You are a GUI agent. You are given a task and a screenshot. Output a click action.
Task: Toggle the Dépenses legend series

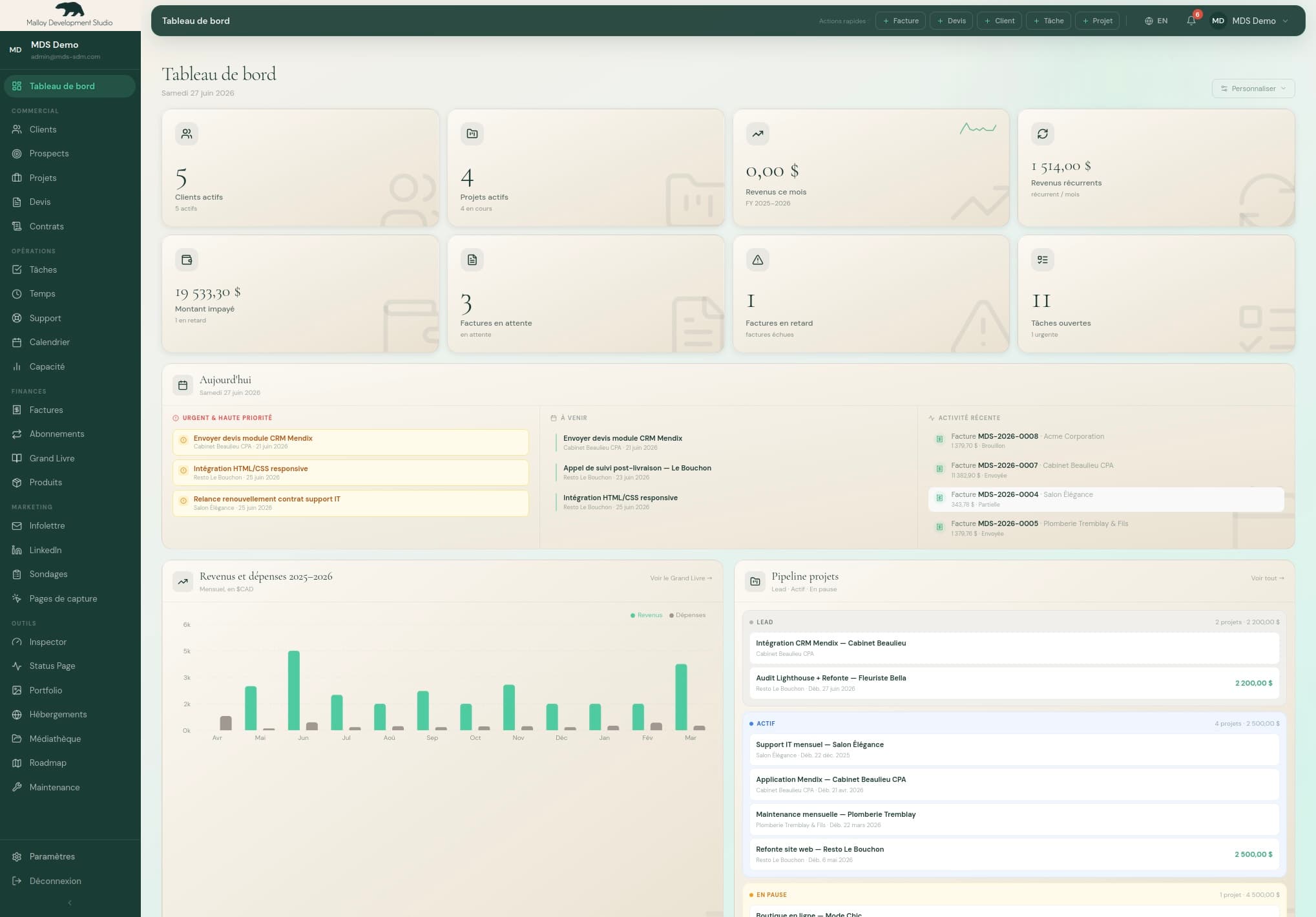pyautogui.click(x=687, y=615)
